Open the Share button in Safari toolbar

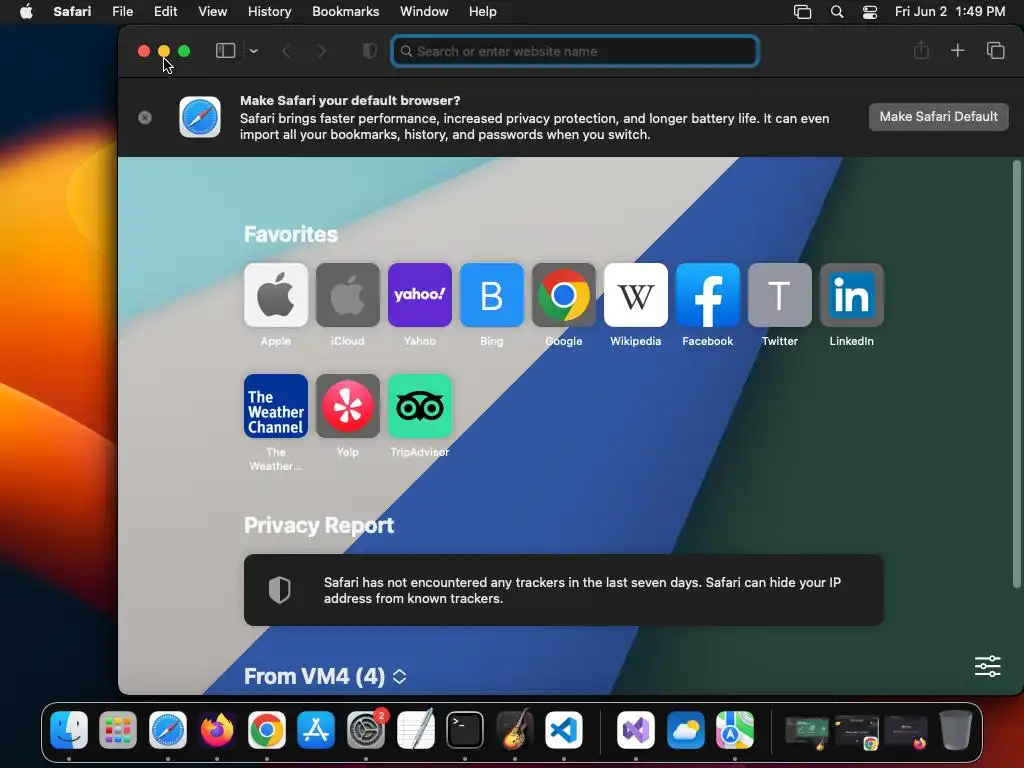(x=921, y=50)
